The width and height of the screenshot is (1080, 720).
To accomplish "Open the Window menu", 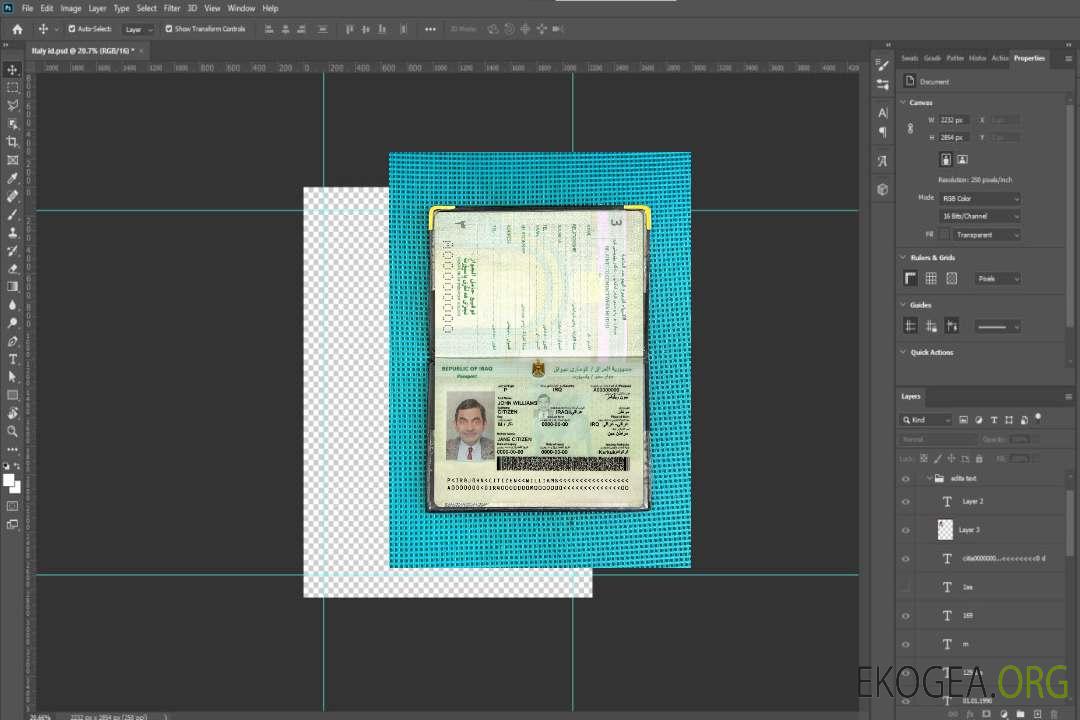I will [x=241, y=8].
